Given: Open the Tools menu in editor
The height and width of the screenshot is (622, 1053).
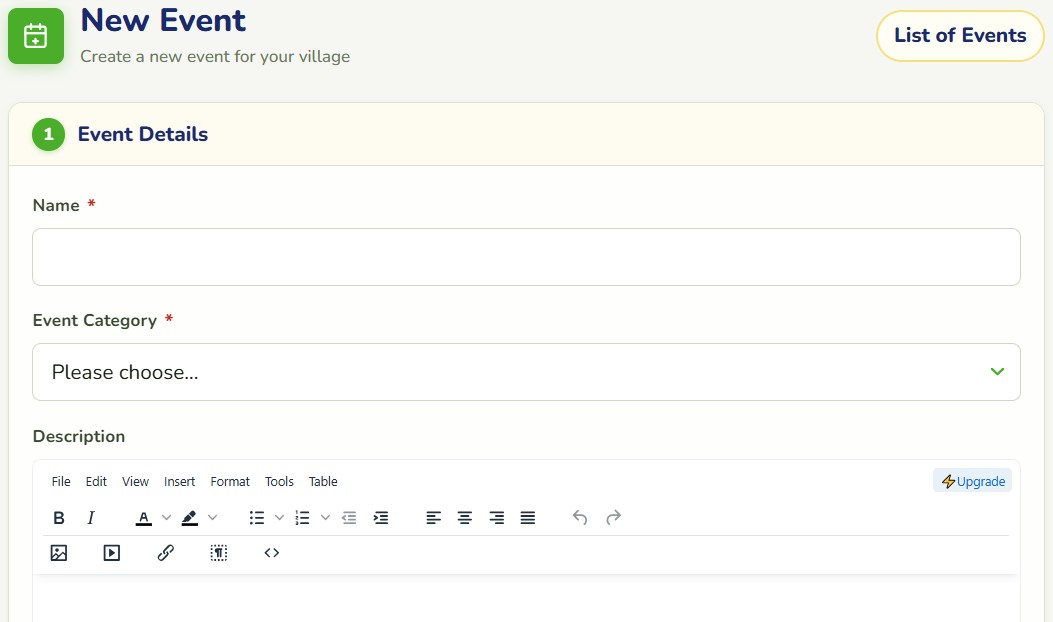Looking at the screenshot, I should pos(279,482).
